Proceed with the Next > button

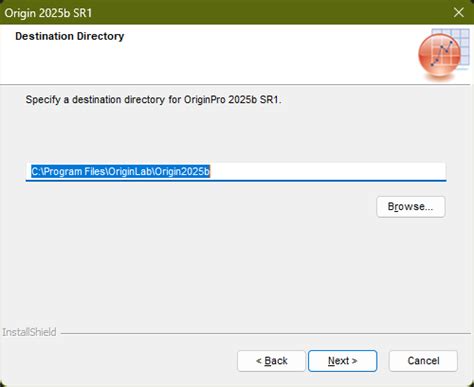(343, 361)
